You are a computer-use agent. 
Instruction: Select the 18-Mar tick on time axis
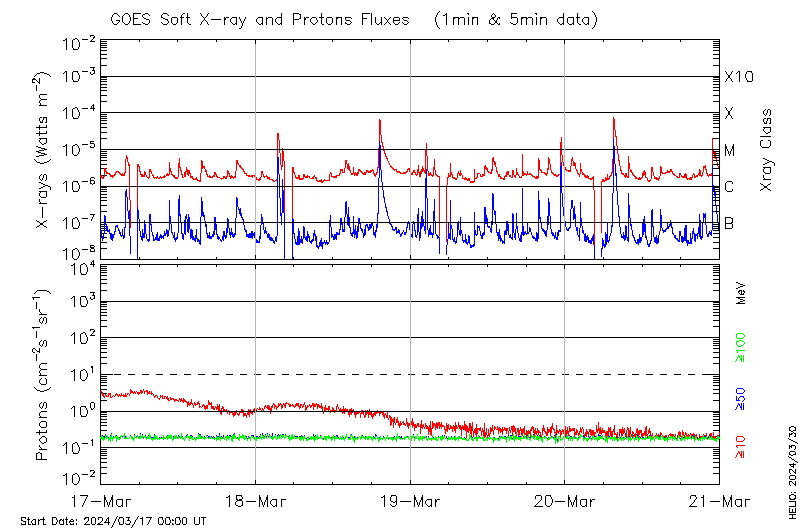[x=255, y=500]
